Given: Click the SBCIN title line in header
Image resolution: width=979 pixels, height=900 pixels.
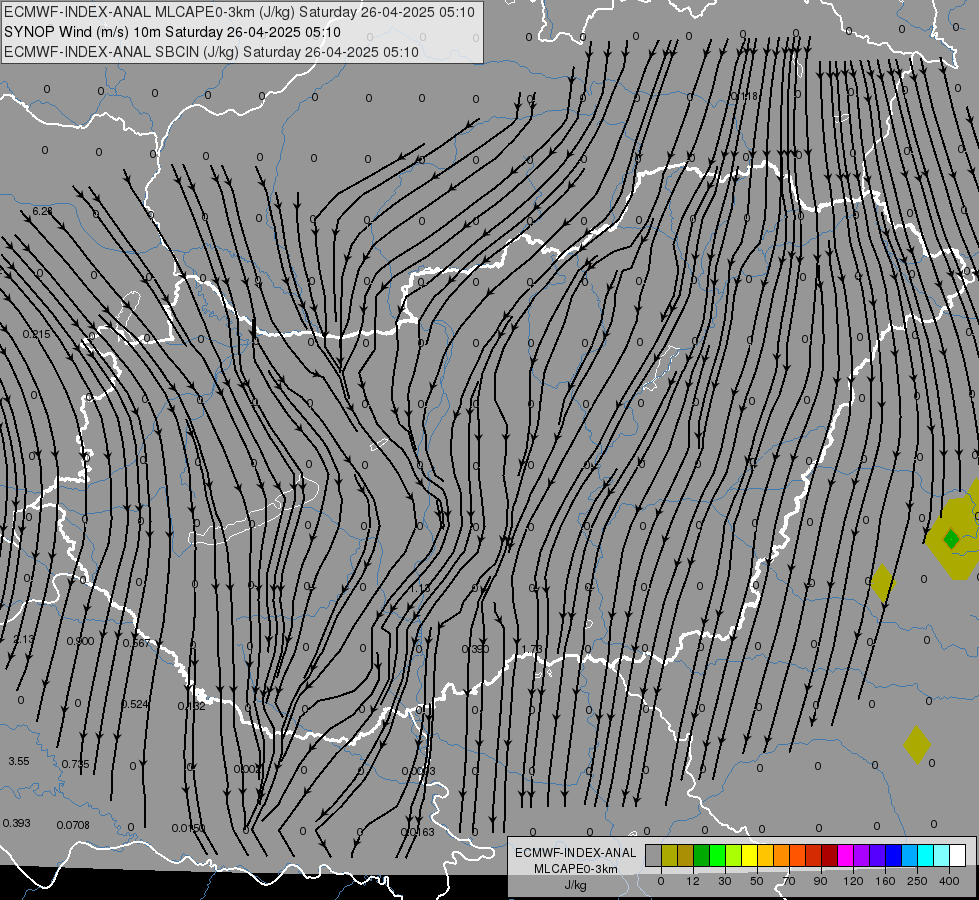Looking at the screenshot, I should (211, 52).
